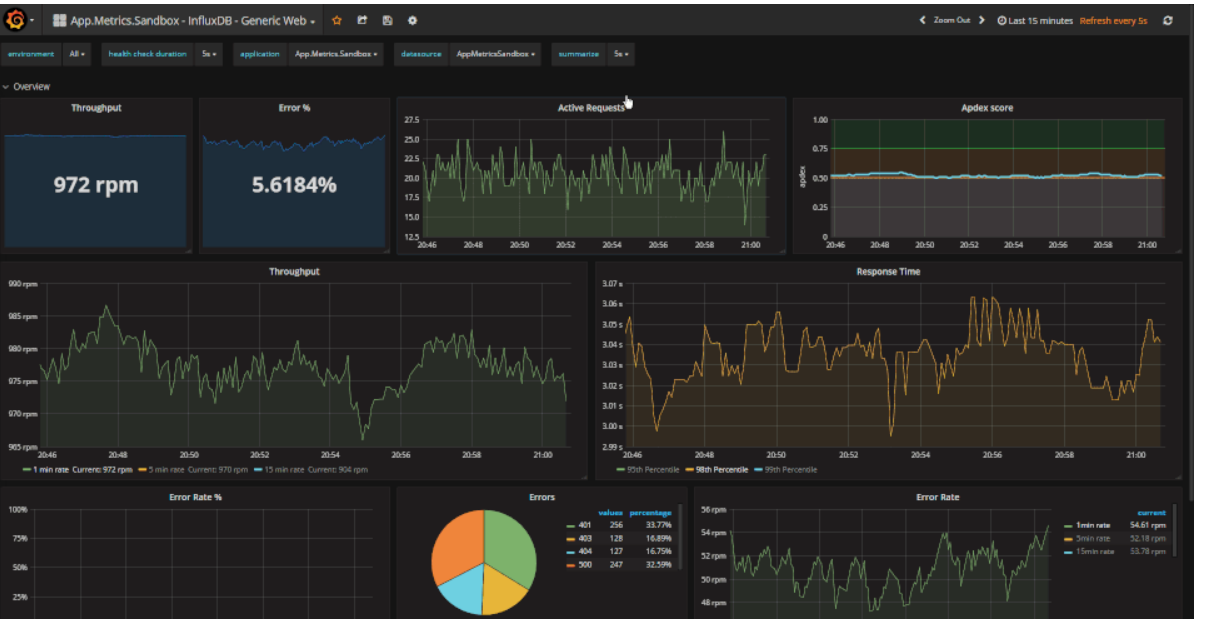
Task: Open the share dashboard icon
Action: [x=361, y=19]
